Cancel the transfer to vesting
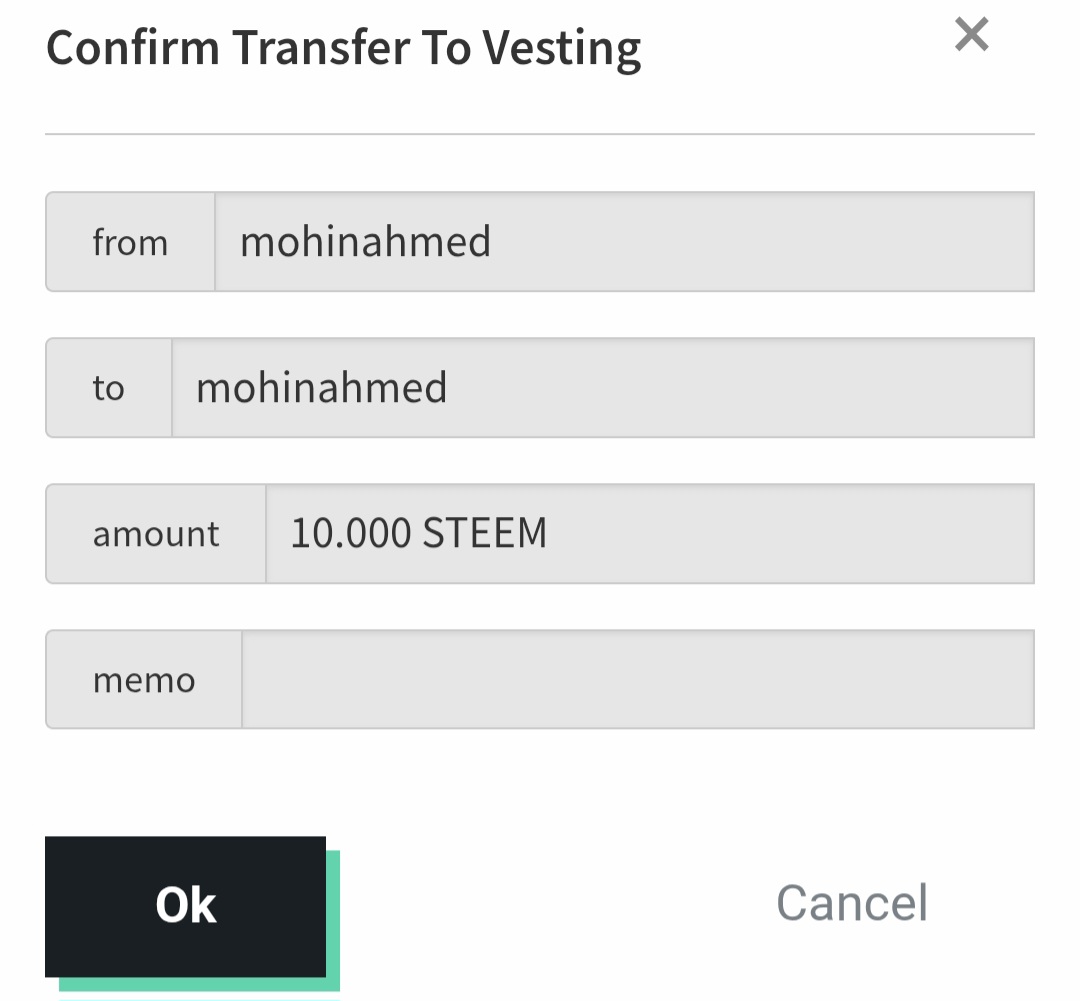The height and width of the screenshot is (1001, 1080). [852, 903]
